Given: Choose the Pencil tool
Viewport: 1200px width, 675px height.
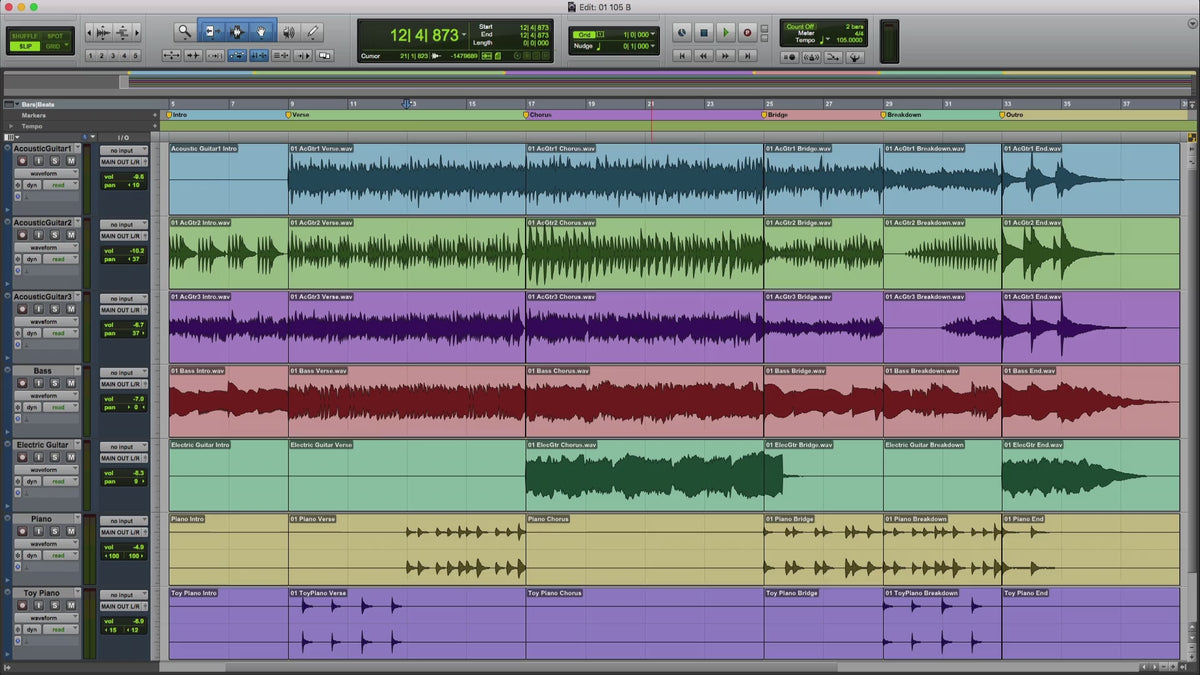Looking at the screenshot, I should (x=313, y=32).
